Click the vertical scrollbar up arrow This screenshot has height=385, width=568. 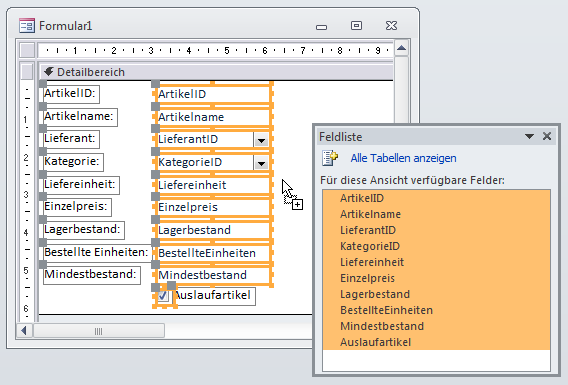[401, 49]
